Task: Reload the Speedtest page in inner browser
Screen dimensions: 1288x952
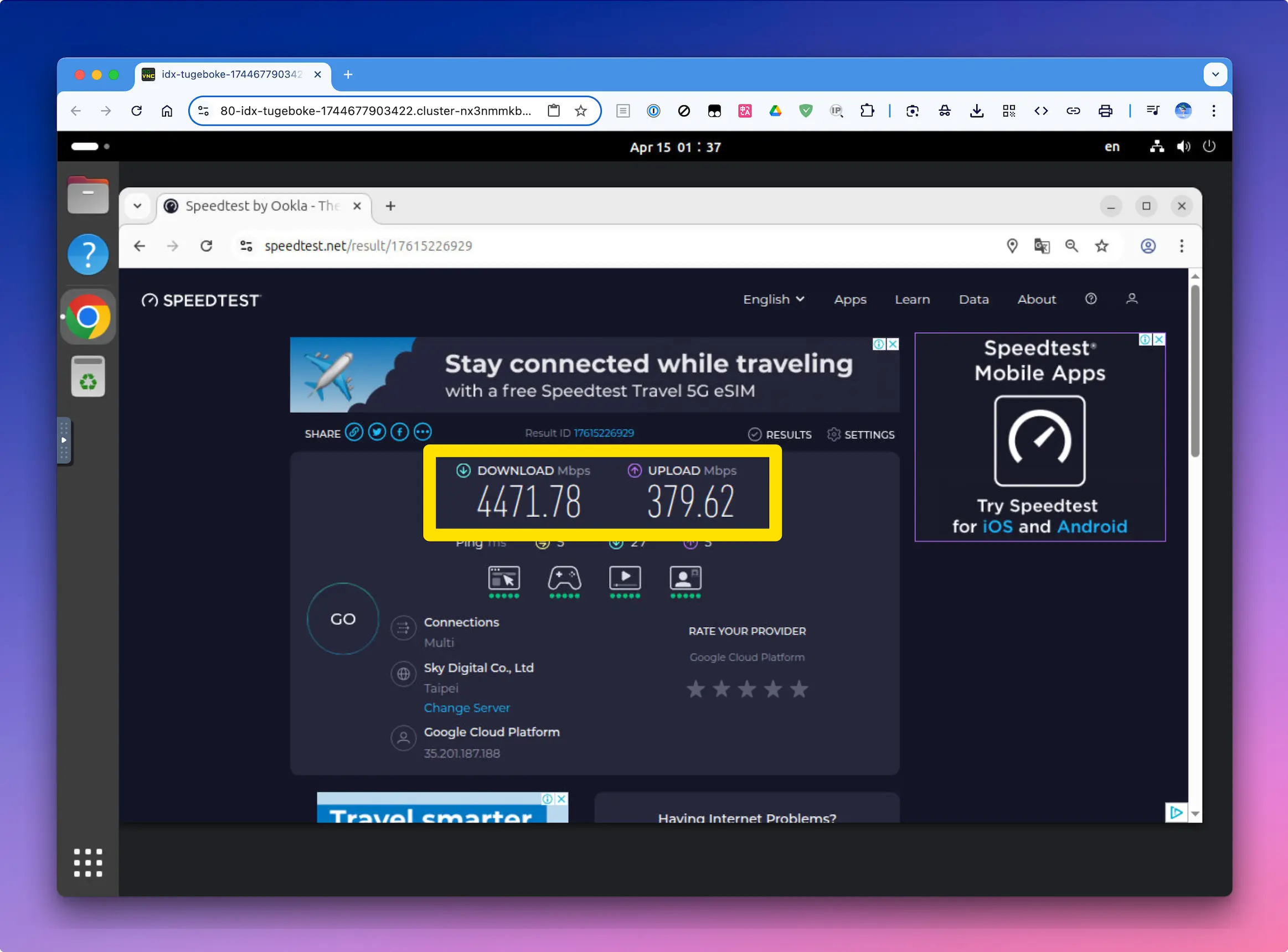Action: click(x=207, y=246)
